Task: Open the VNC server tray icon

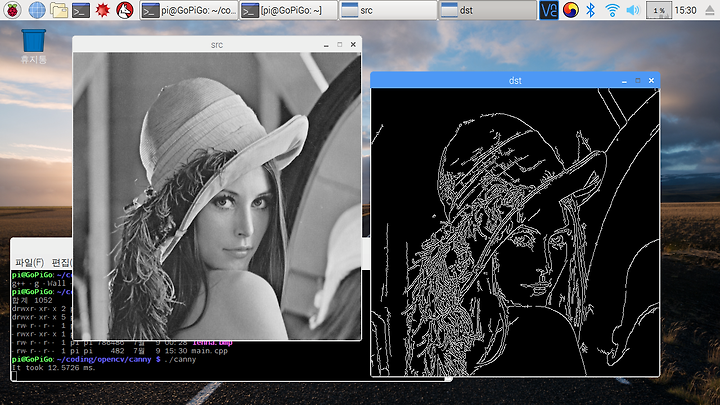Action: pos(549,10)
